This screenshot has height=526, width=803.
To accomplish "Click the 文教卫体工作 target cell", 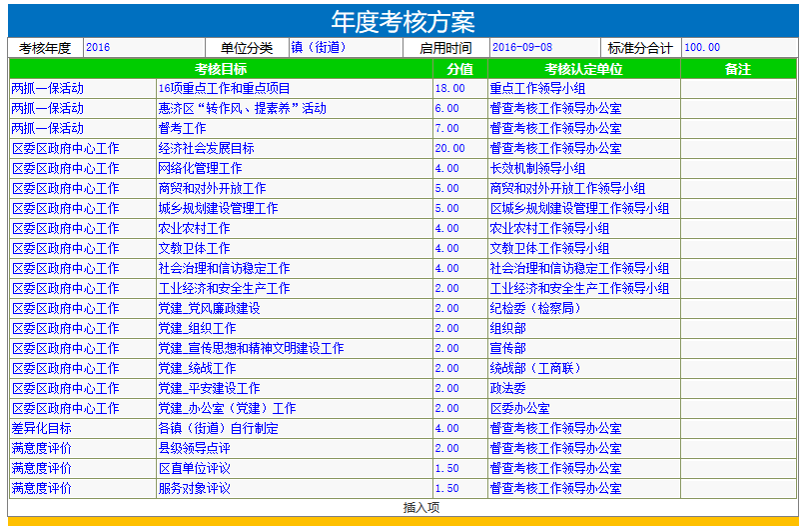I will point(294,248).
